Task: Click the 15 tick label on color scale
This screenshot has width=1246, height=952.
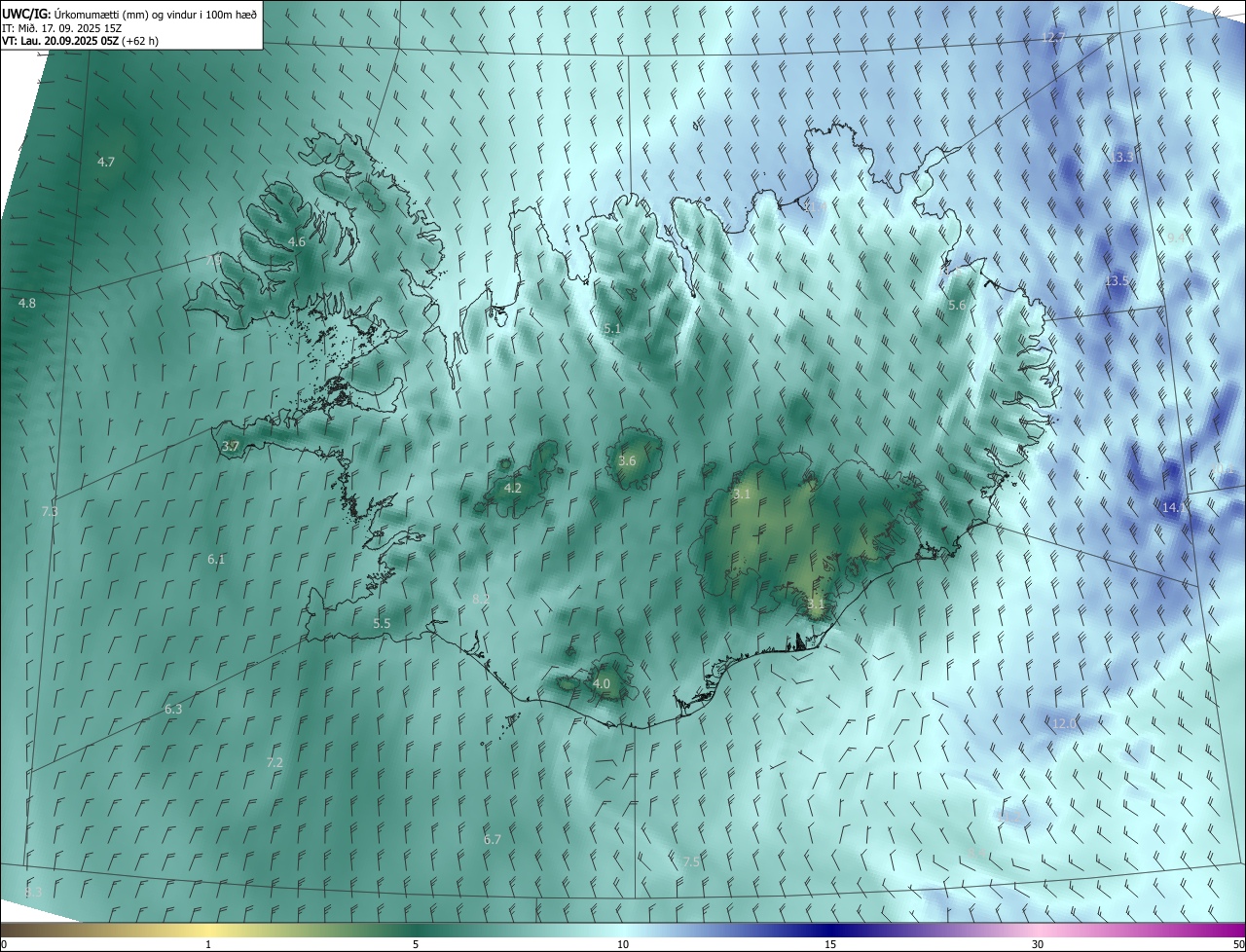Action: (x=830, y=945)
